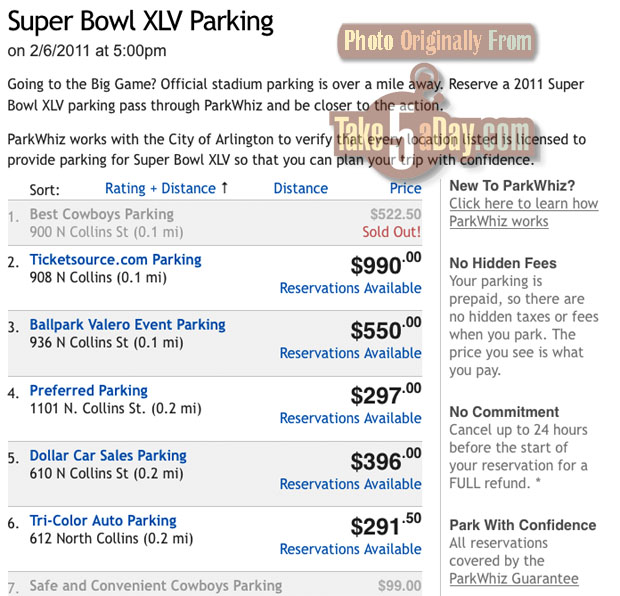This screenshot has width=620, height=596.
Task: Sort parking list by Distance
Action: (x=301, y=188)
